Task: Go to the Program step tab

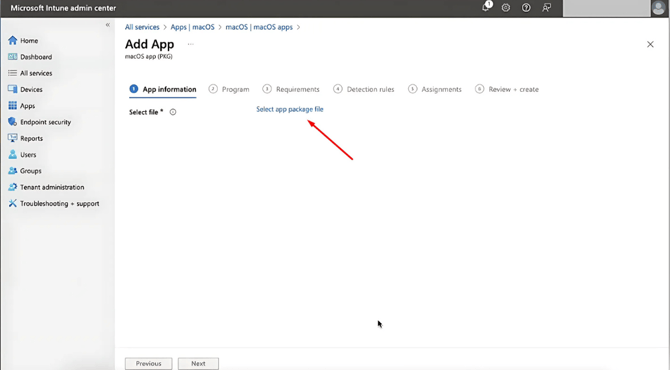Action: click(229, 89)
